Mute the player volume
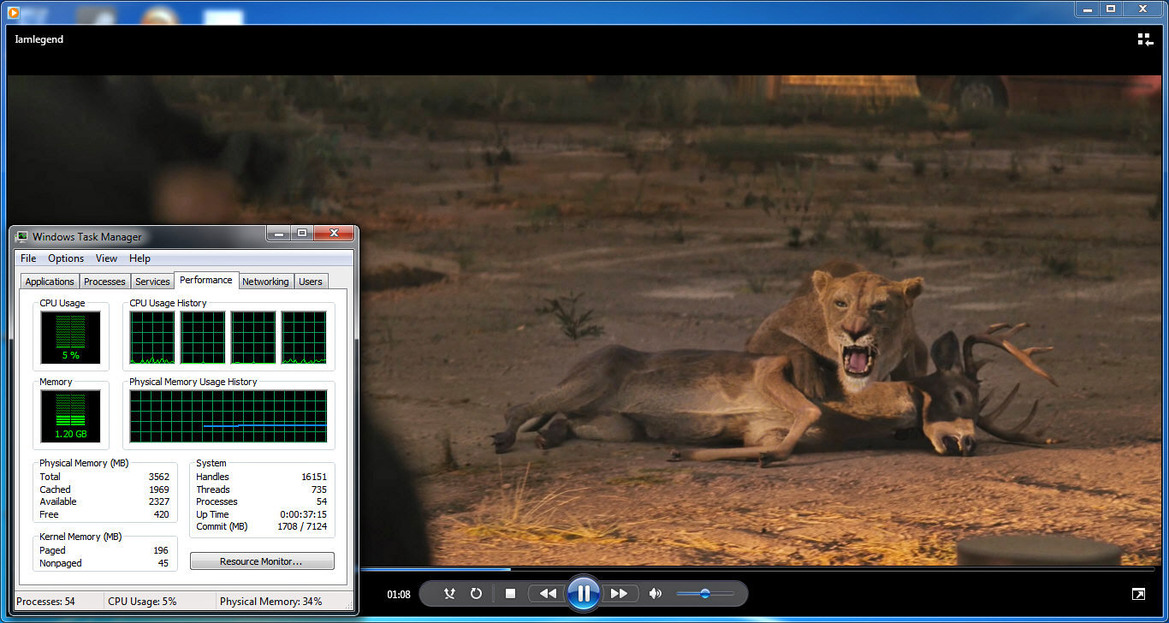This screenshot has width=1169, height=623. coord(655,593)
